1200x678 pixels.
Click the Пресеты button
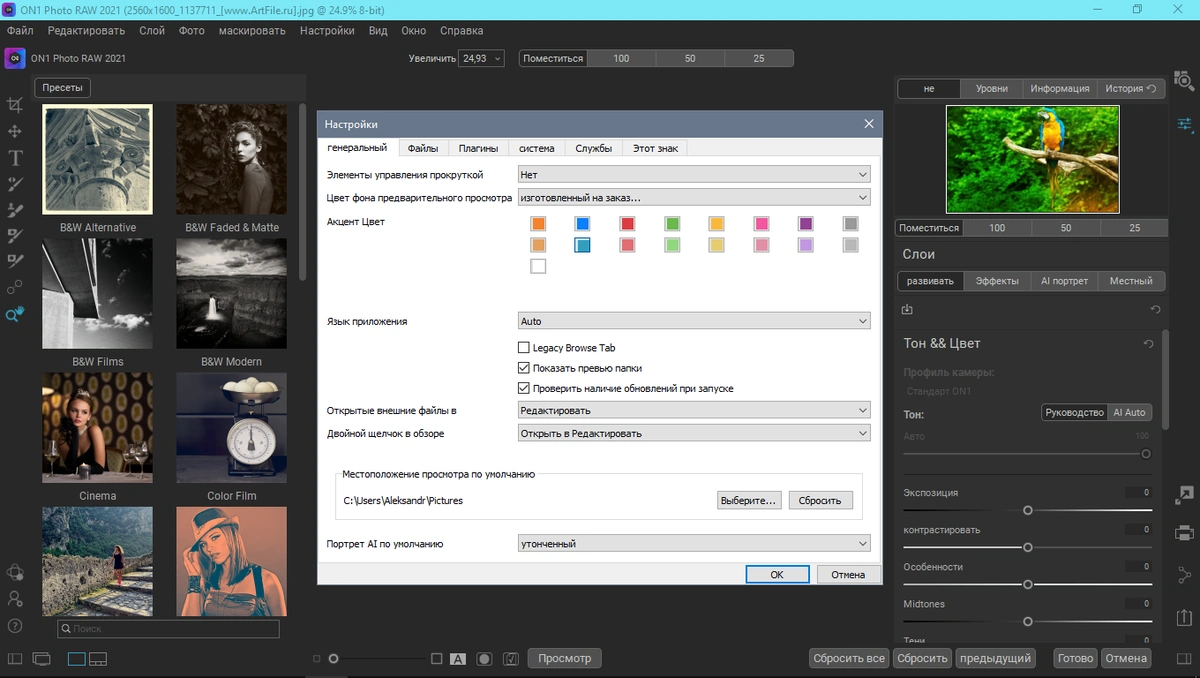[62, 88]
